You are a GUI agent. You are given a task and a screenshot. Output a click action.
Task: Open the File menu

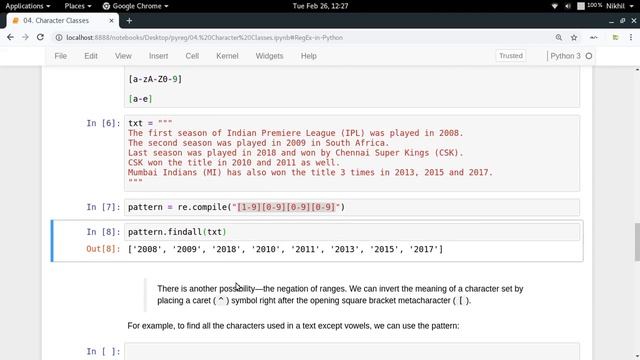pyautogui.click(x=60, y=56)
